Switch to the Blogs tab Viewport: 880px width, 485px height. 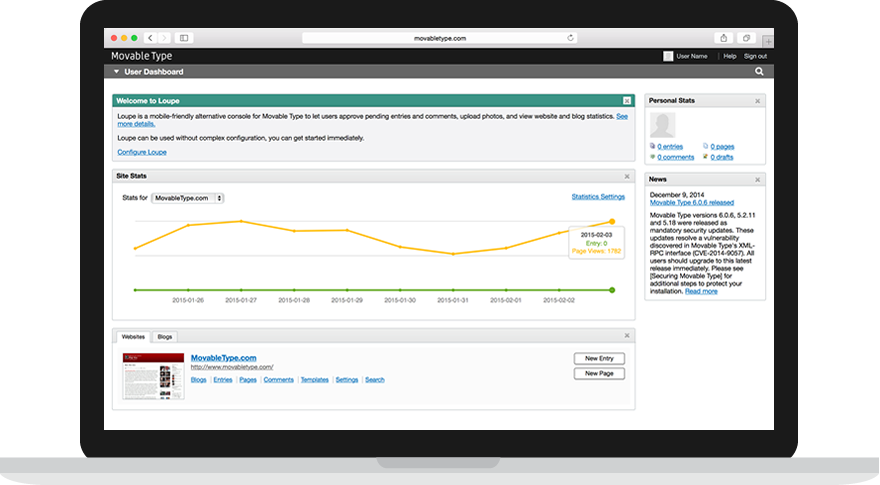tap(164, 337)
